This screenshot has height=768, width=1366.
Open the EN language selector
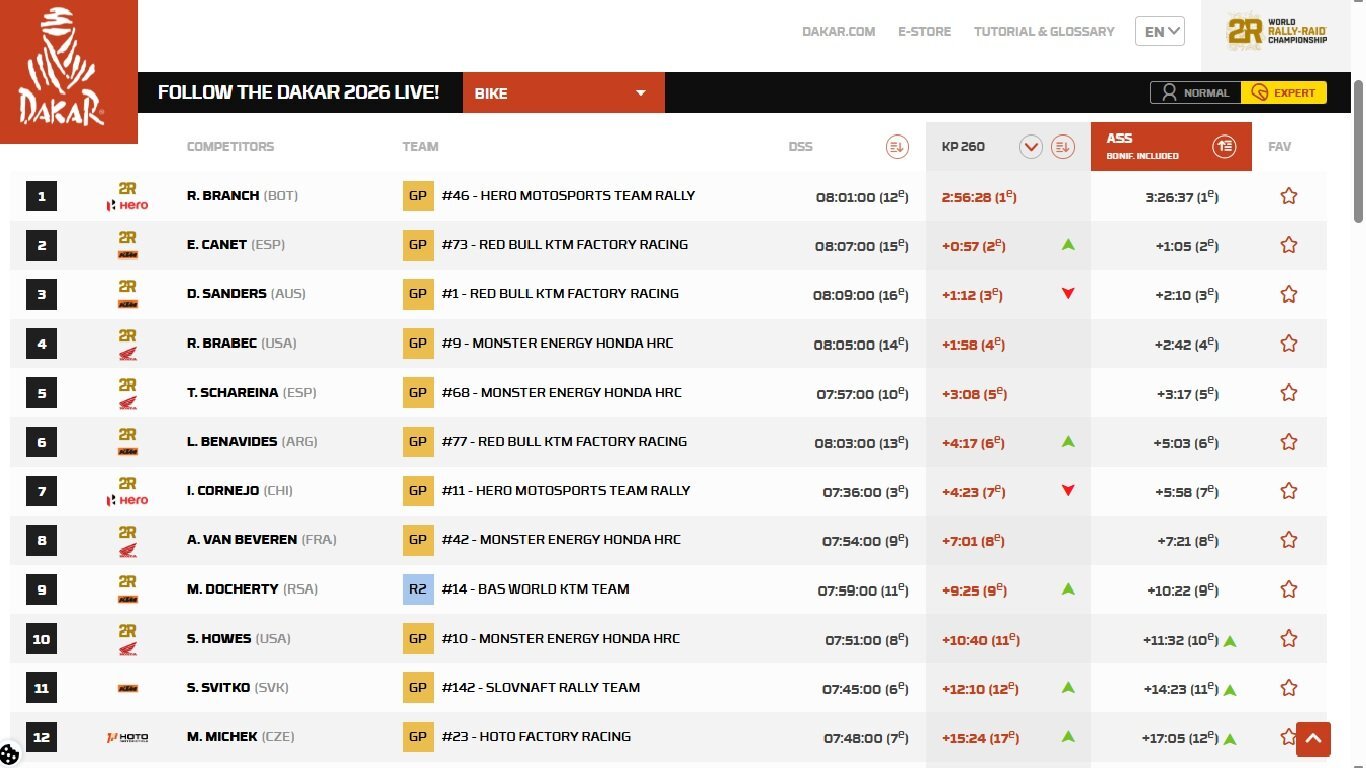[1160, 32]
